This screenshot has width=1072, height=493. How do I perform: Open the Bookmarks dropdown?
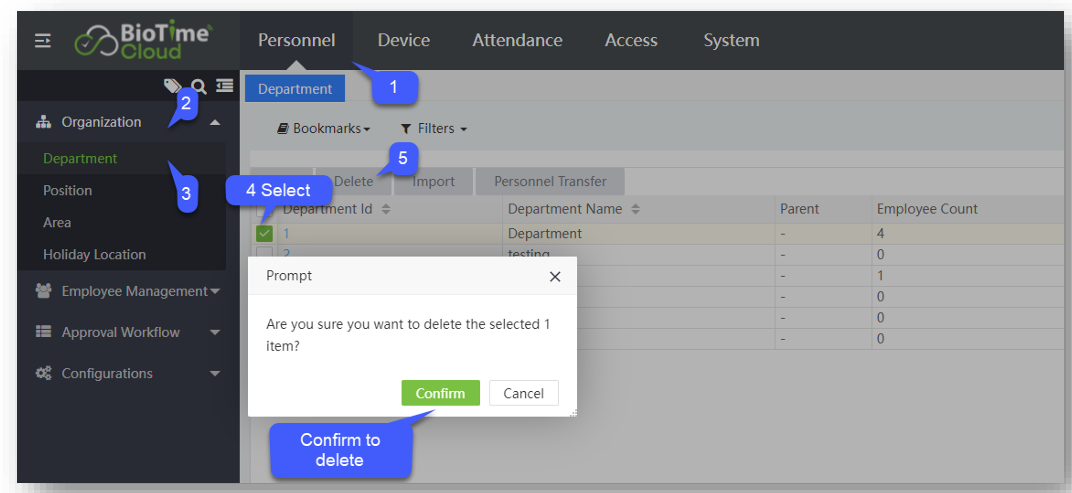(324, 129)
